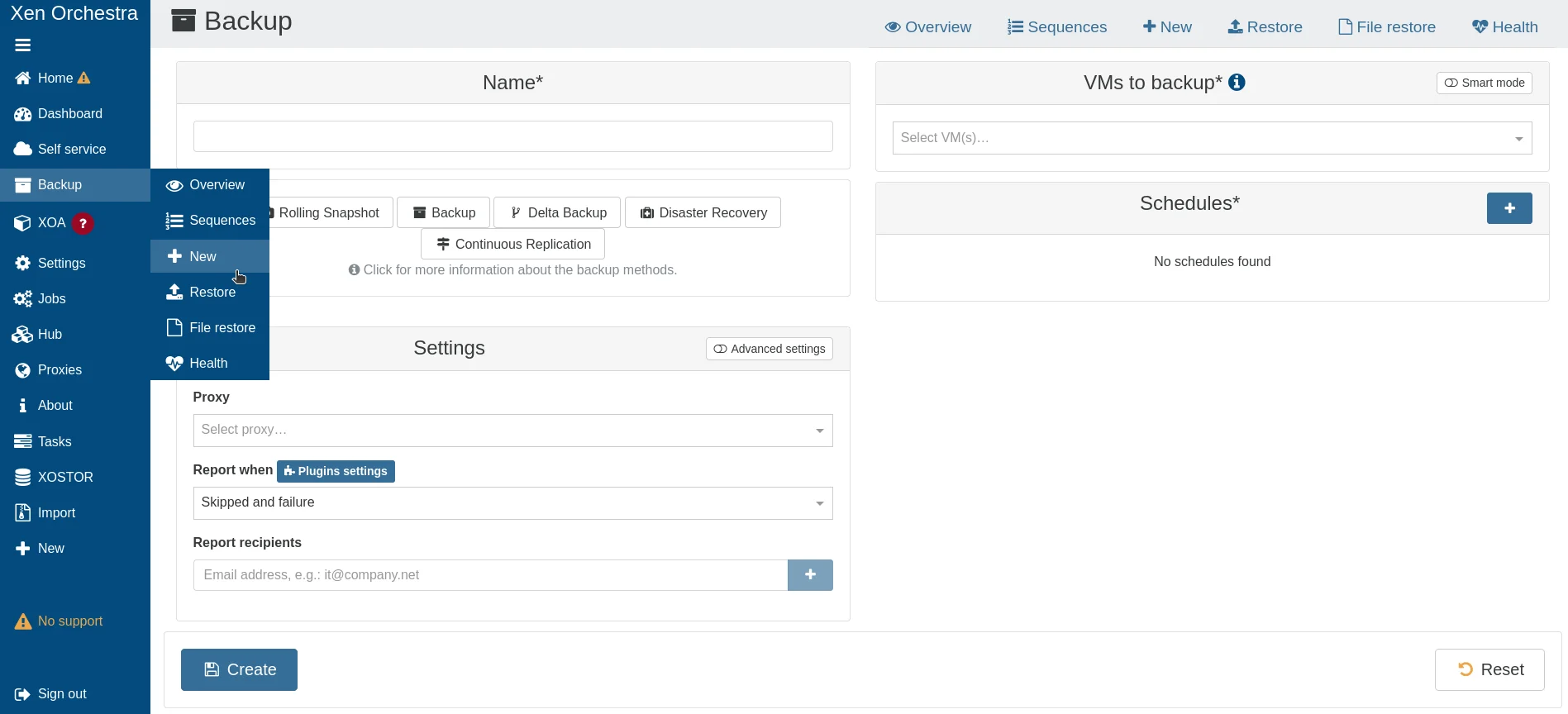Click the Create button

(x=239, y=669)
